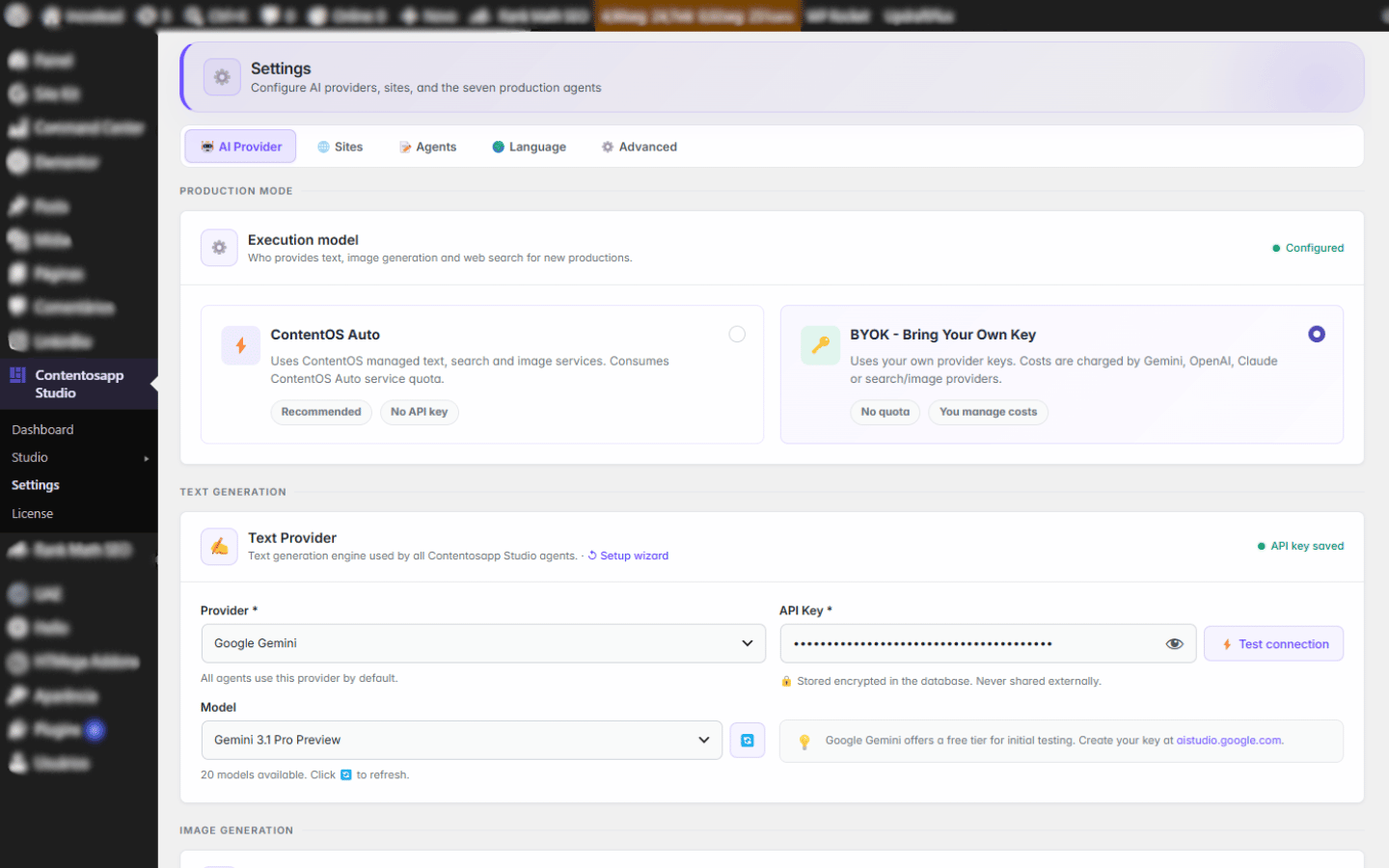The height and width of the screenshot is (868, 1389).
Task: Click the lightbulb tip icon
Action: [x=804, y=742]
